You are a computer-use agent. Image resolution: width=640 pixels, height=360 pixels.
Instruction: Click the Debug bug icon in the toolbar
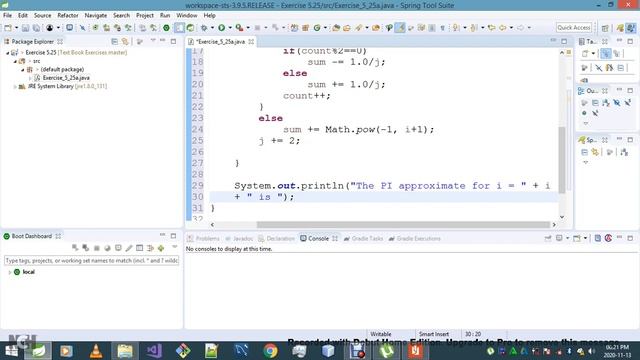(x=204, y=28)
